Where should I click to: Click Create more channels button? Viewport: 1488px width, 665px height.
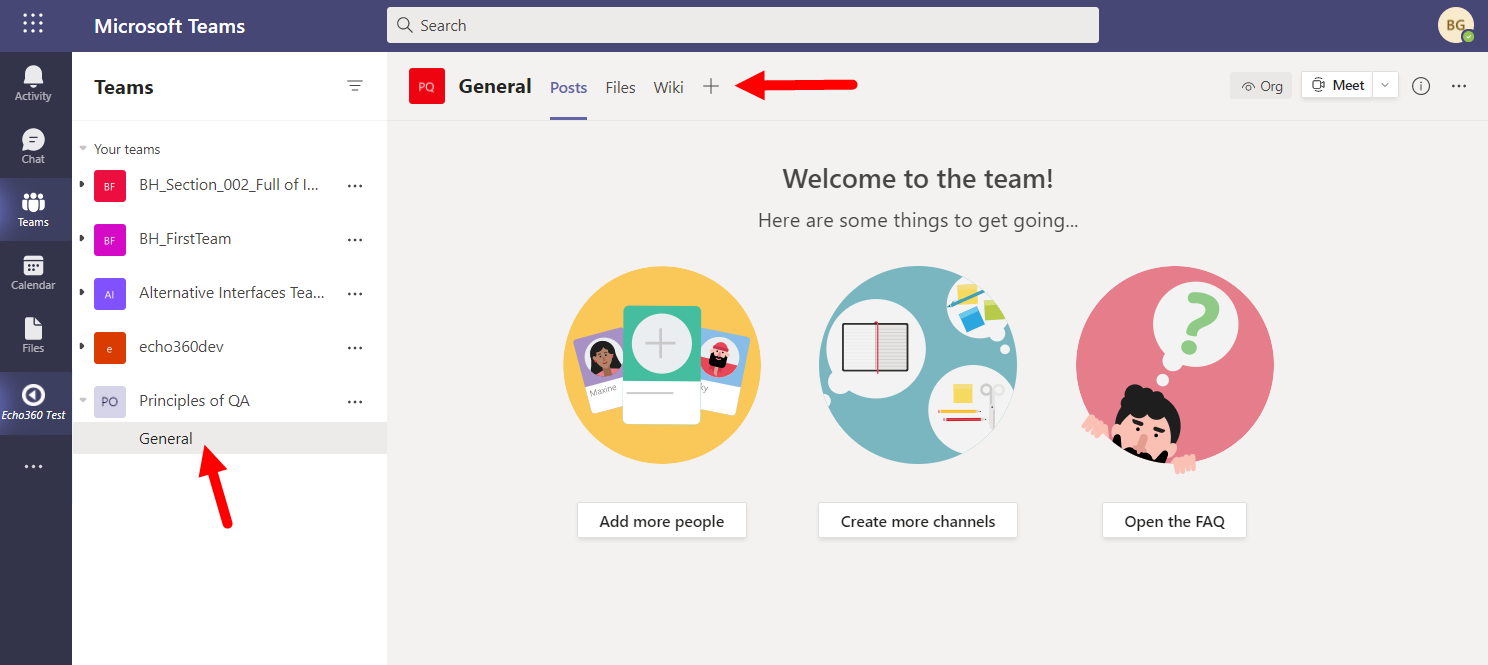coord(918,521)
